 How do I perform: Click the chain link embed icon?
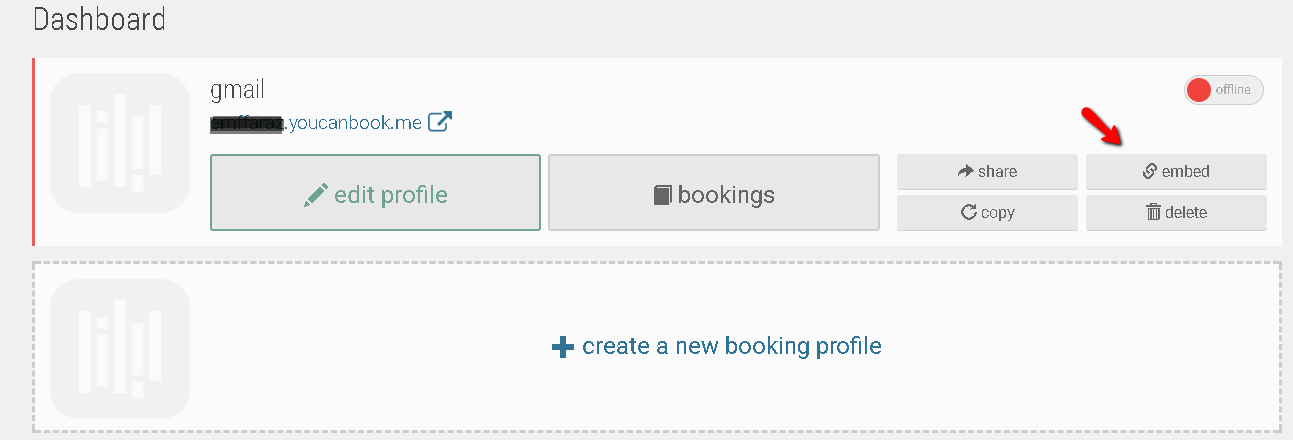click(1150, 172)
